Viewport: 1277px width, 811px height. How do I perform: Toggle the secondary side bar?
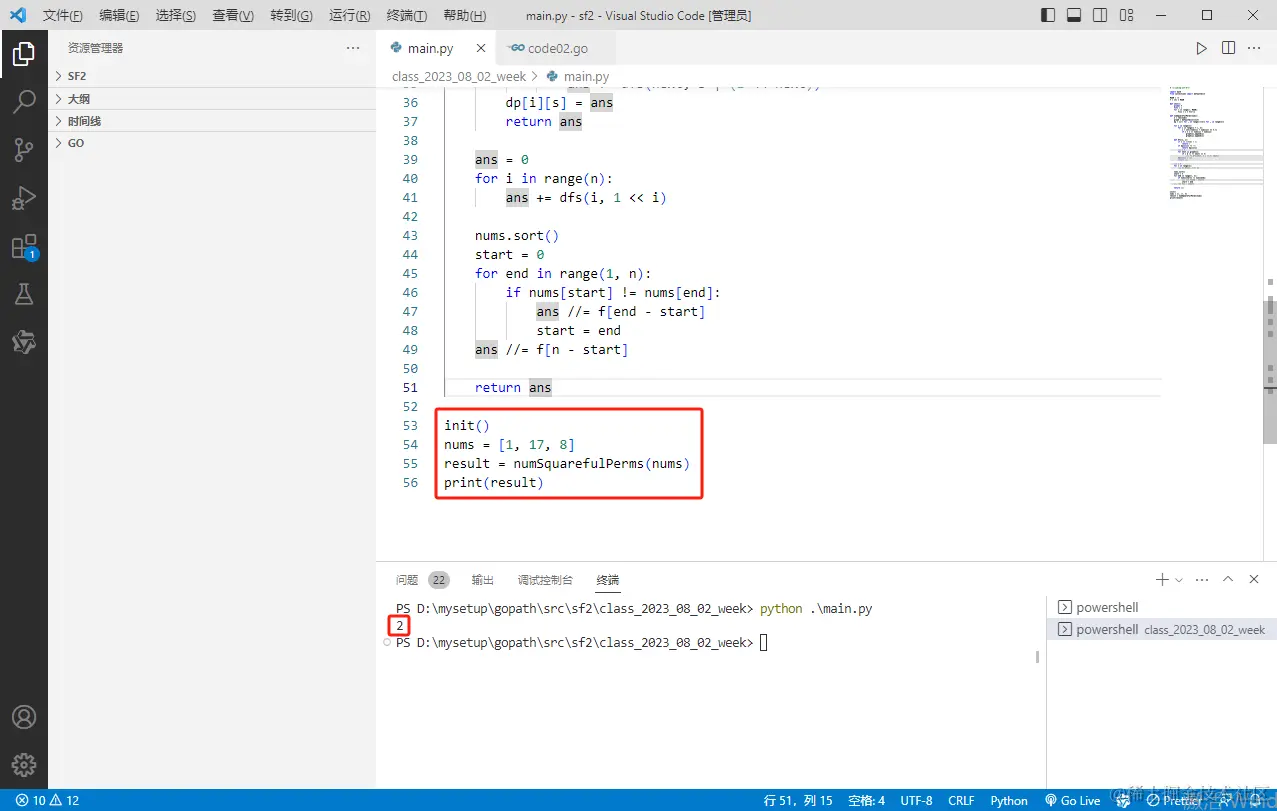[x=1100, y=15]
